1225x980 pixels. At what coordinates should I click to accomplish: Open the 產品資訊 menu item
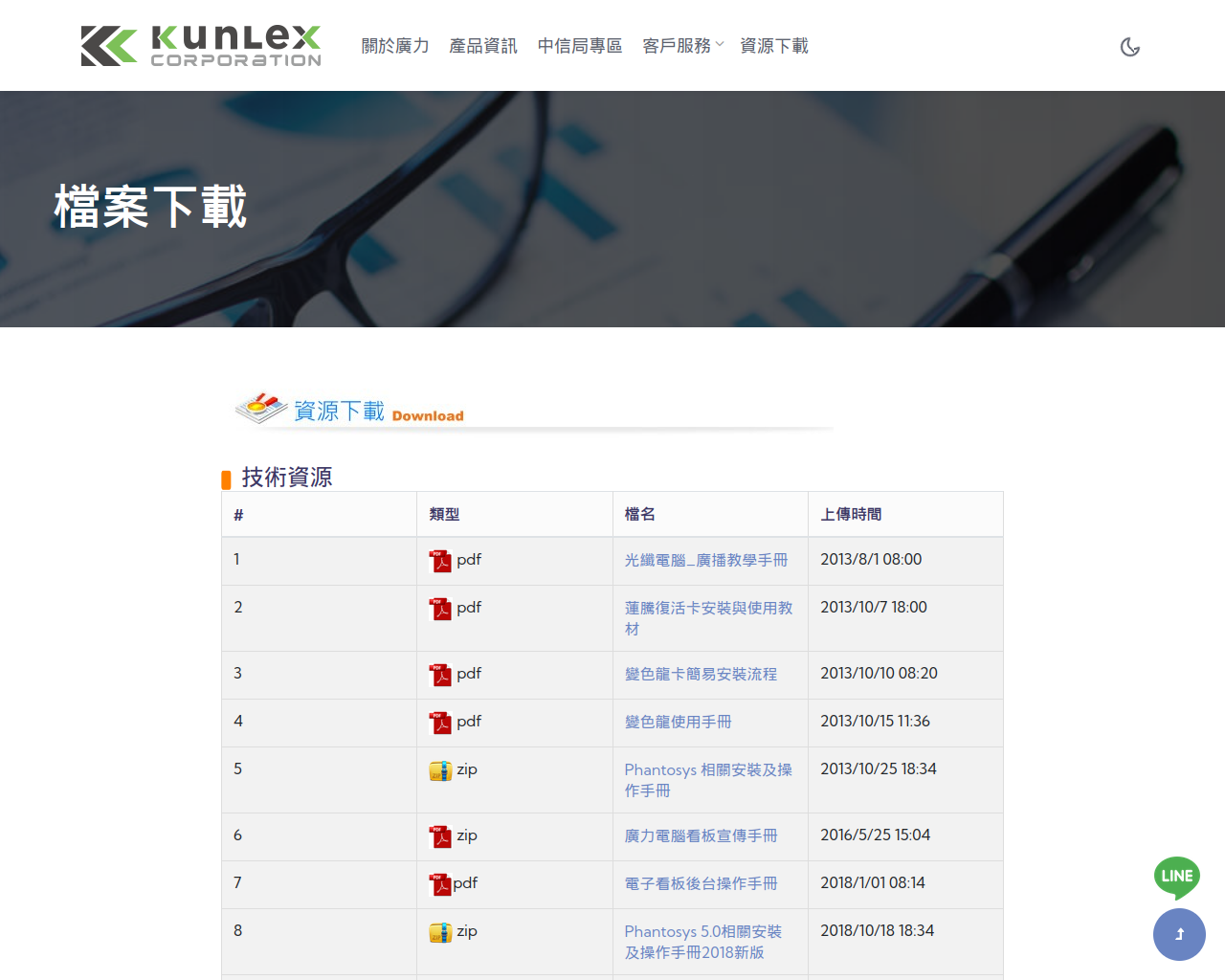(483, 46)
